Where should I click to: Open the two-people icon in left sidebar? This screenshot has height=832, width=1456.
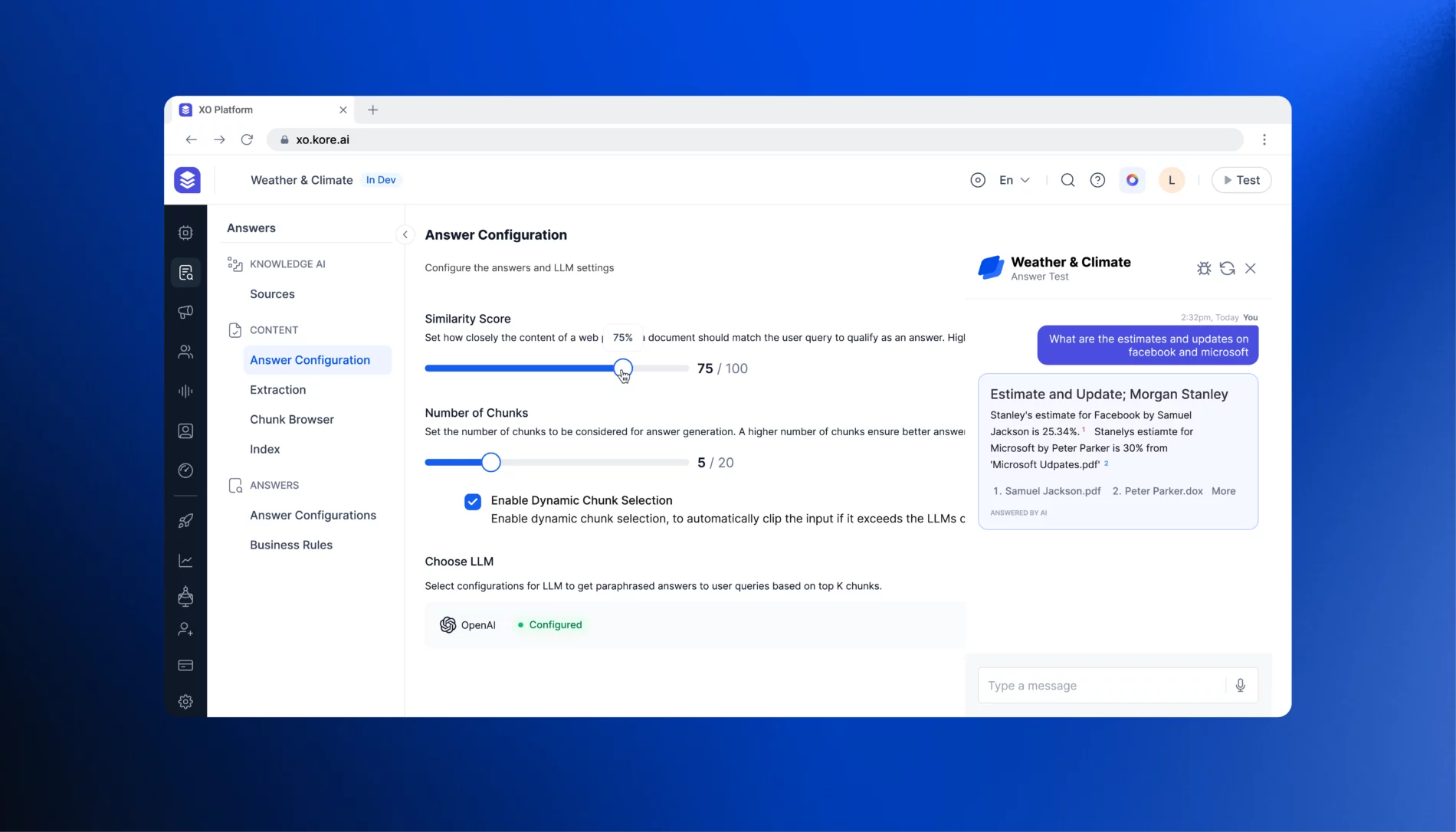coord(185,352)
